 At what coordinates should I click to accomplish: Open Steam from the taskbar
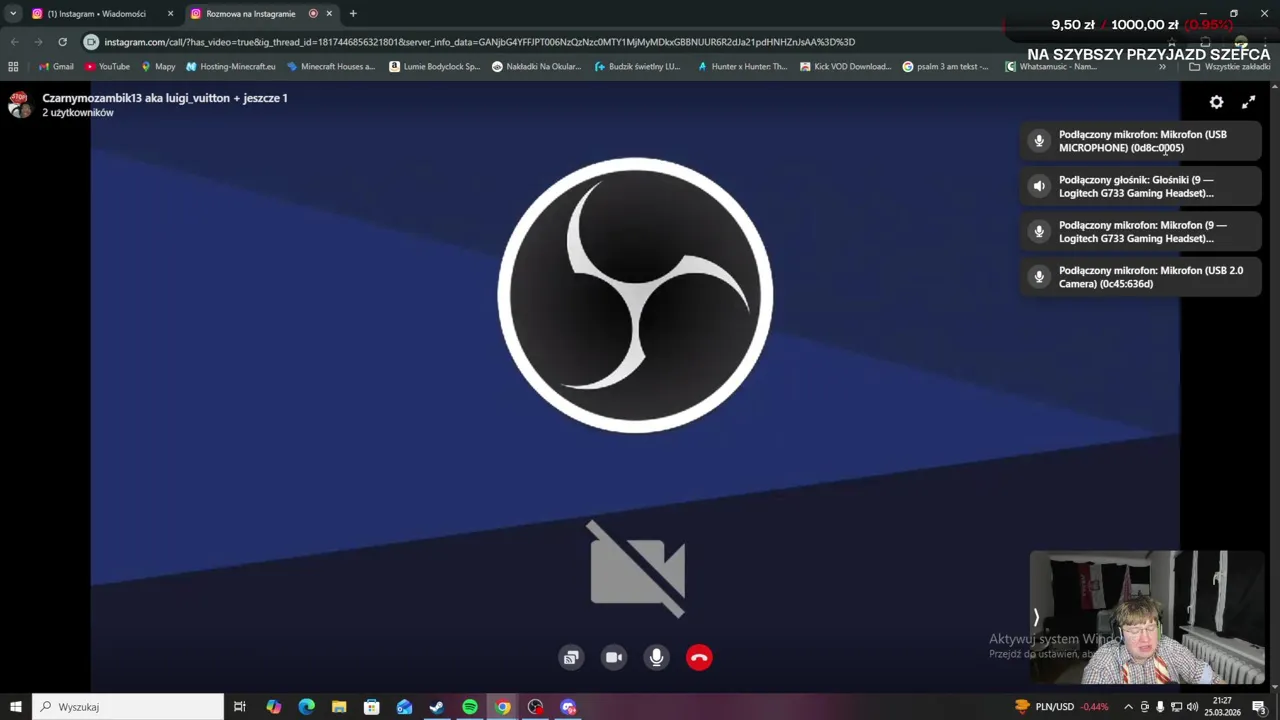(437, 707)
